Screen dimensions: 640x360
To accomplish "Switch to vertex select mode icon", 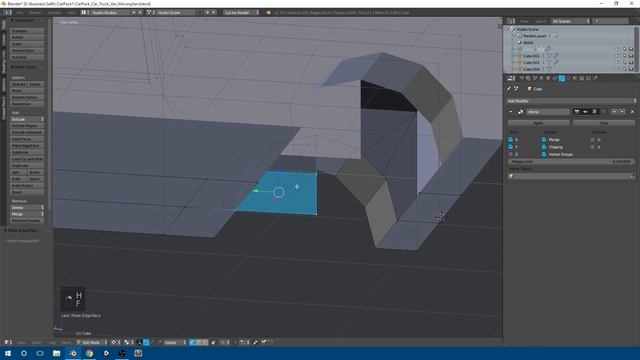I will (x=192, y=342).
